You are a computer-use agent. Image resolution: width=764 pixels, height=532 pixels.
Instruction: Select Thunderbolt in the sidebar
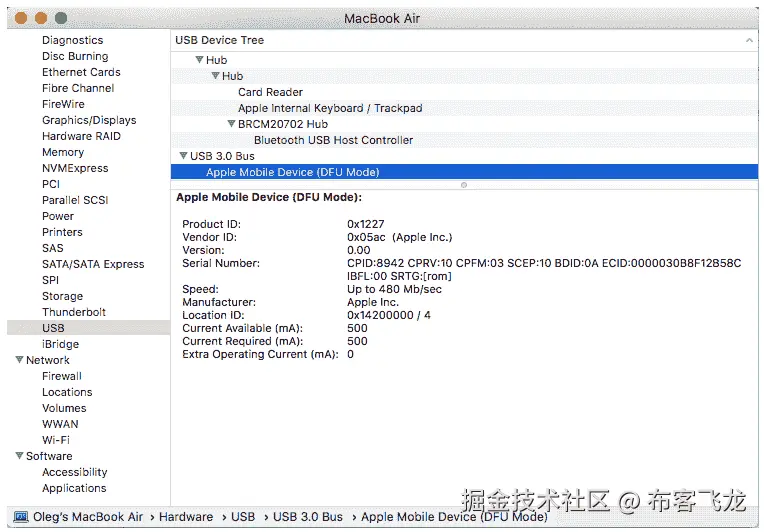(74, 312)
